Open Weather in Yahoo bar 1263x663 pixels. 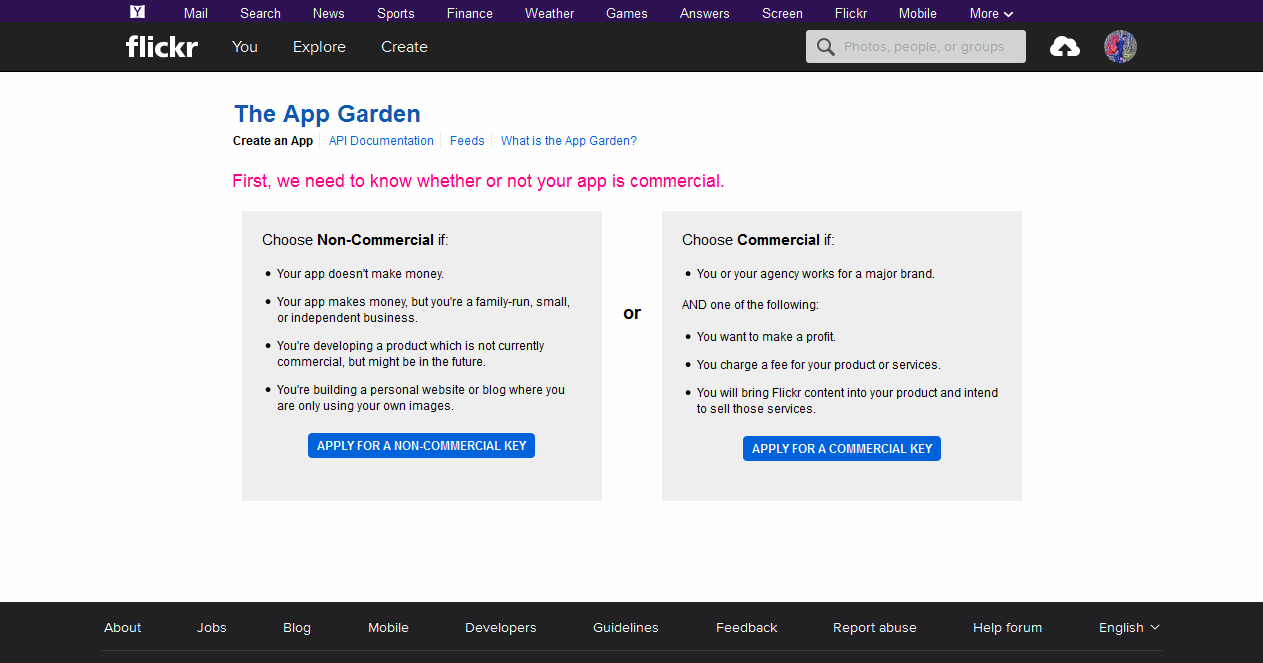pos(550,13)
